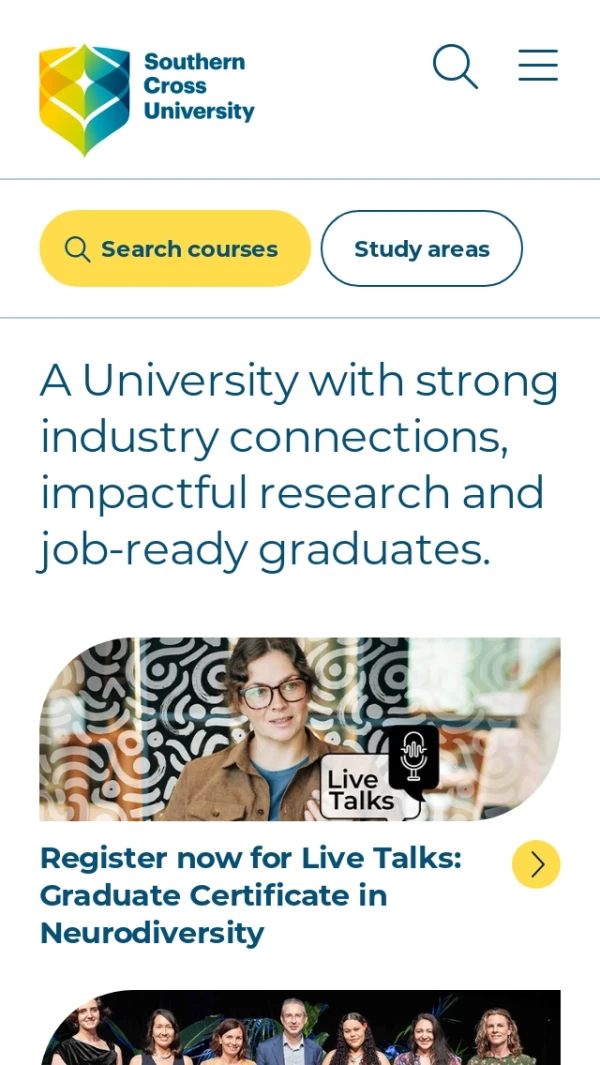
Task: Open "Register now for Live Talks" headline link
Action: (x=250, y=858)
